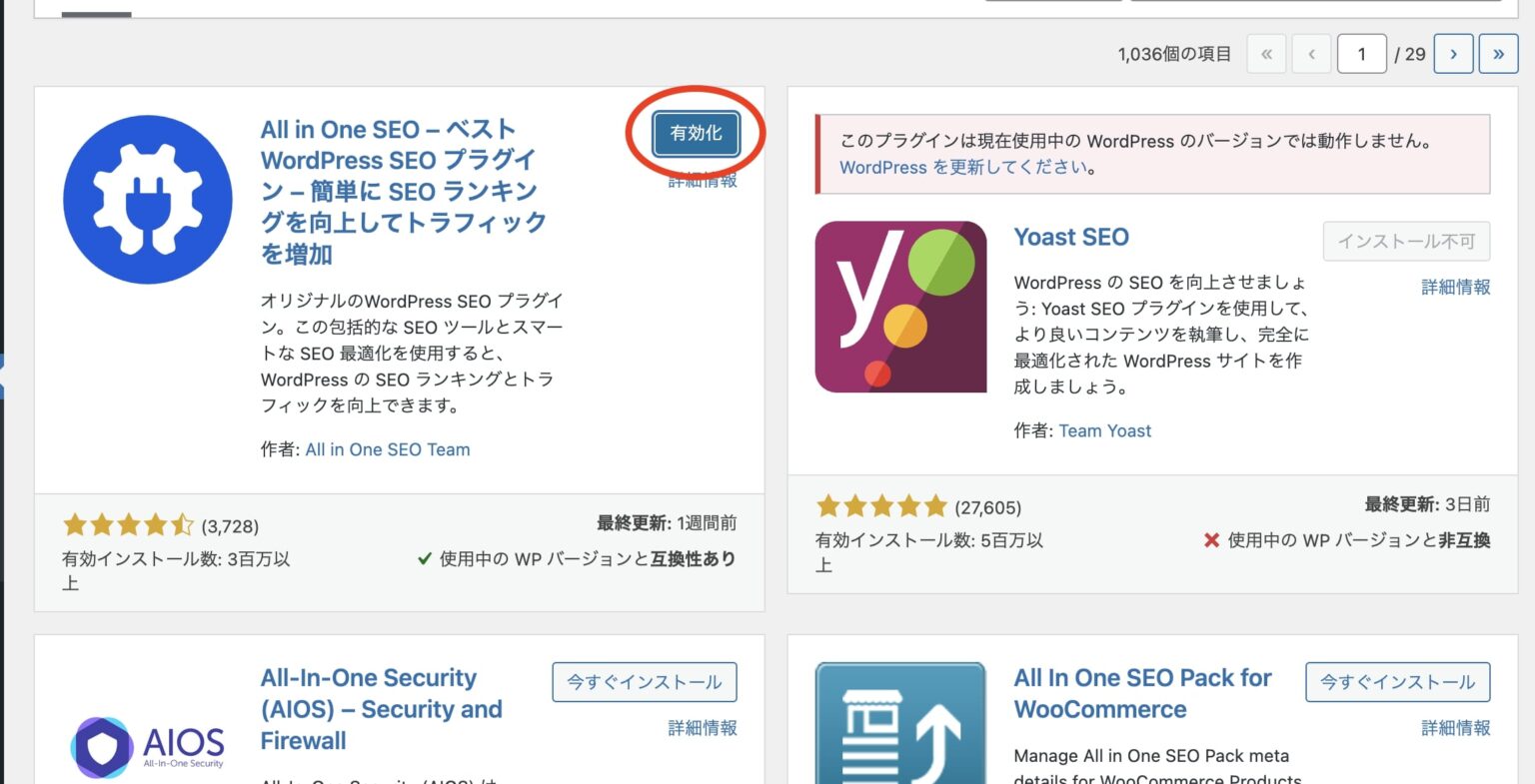1535x784 pixels.
Task: Go to the next page of plugins
Action: [1453, 54]
